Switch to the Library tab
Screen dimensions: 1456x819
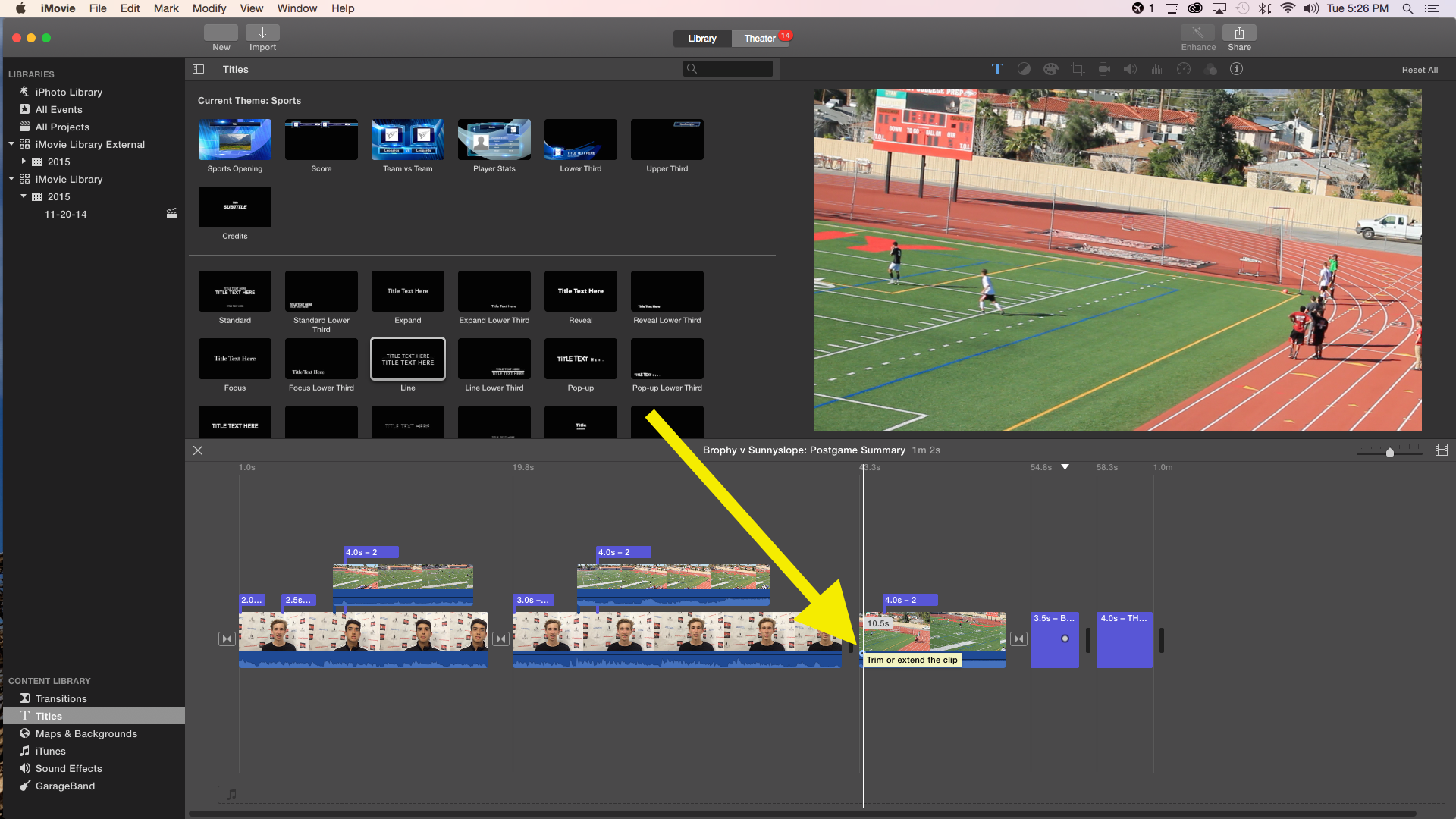701,38
